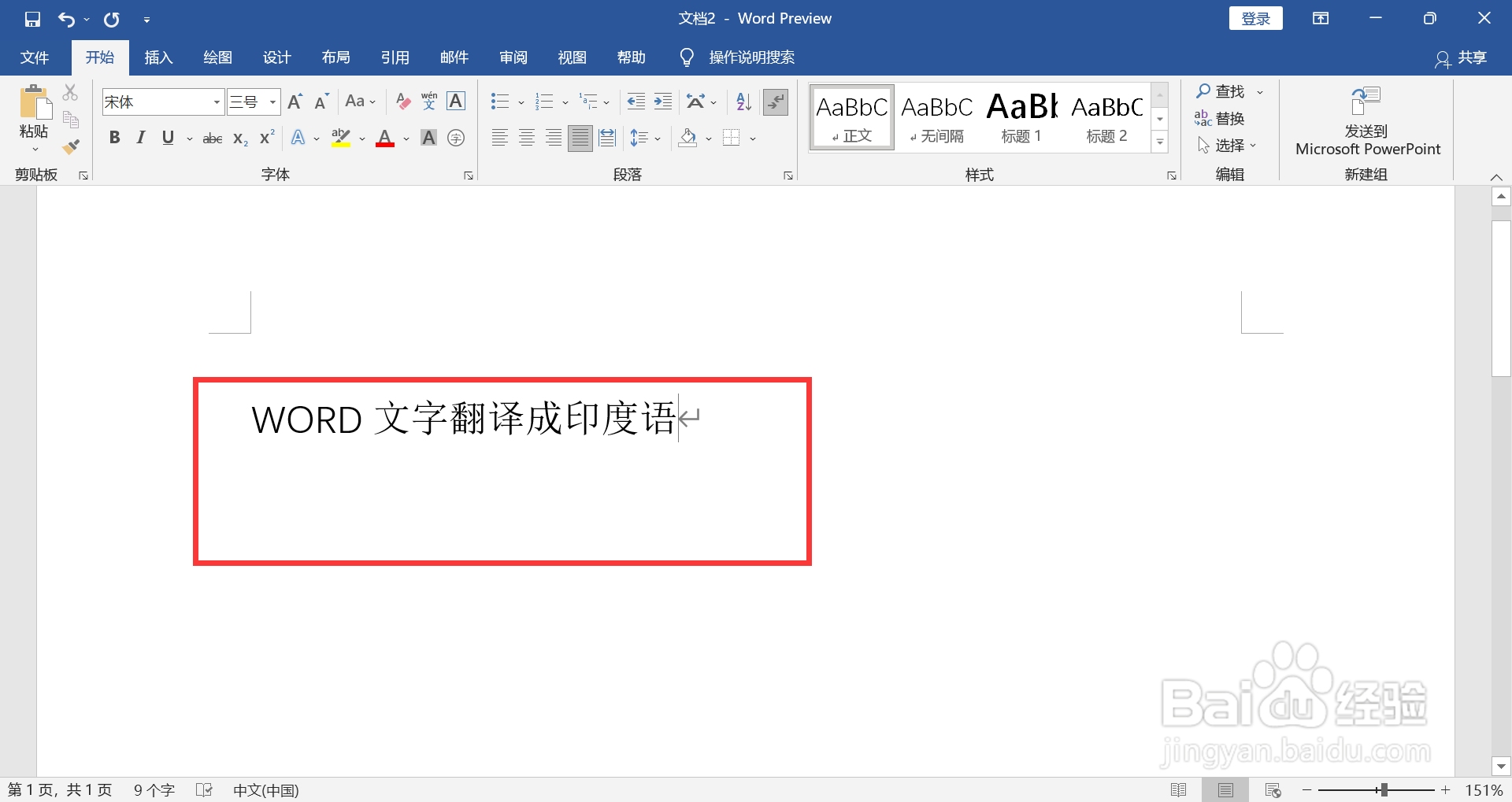Image resolution: width=1512 pixels, height=802 pixels.
Task: Expand the numbering list dropdown arrow
Action: pos(565,102)
